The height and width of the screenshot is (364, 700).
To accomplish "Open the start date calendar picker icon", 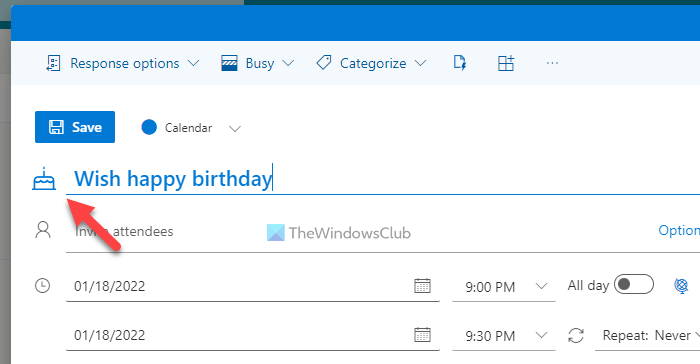I will tap(422, 286).
